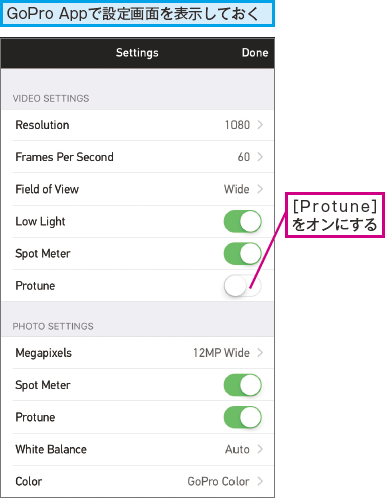
Task: Open the Resolution setting row
Action: [x=138, y=125]
